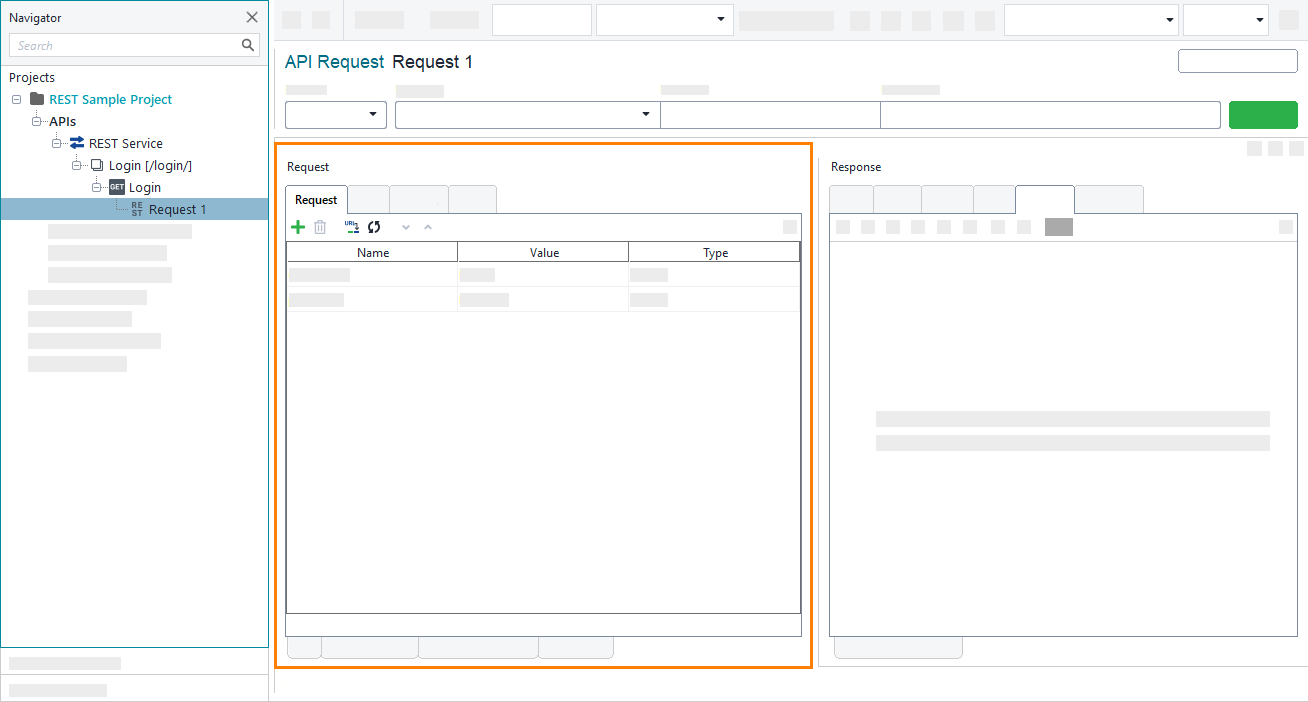Screen dimensions: 1308x702
Task: Move parameter down with the down-arrow icon
Action: (406, 228)
